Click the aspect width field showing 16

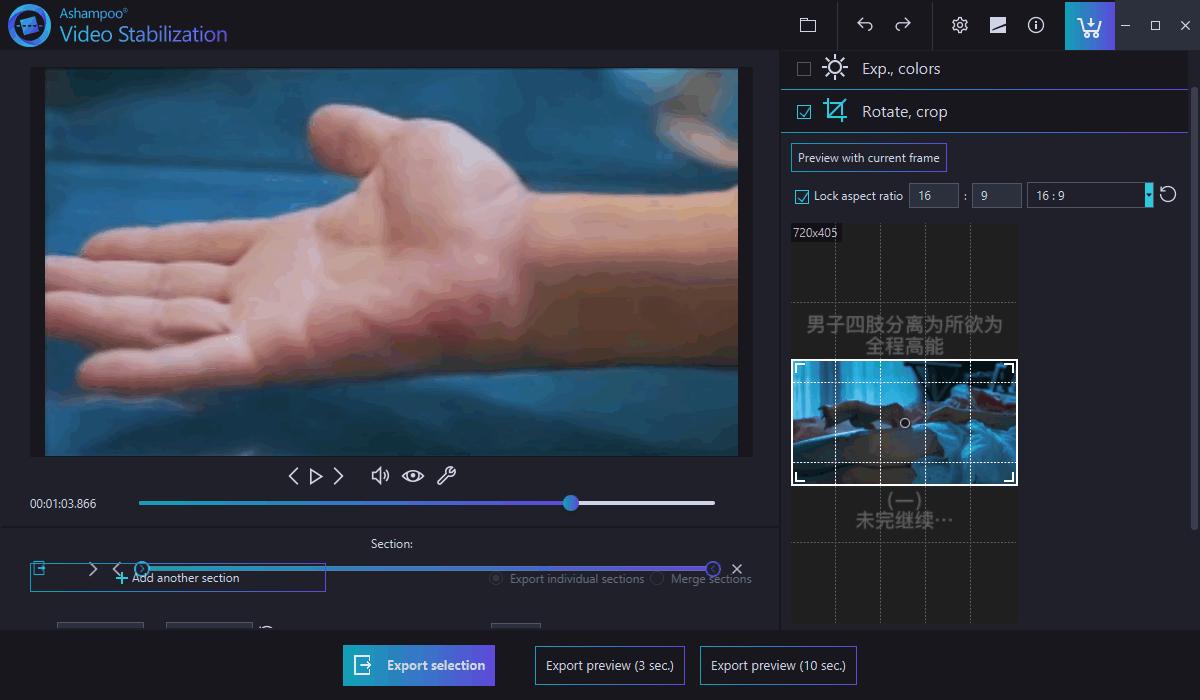point(934,195)
